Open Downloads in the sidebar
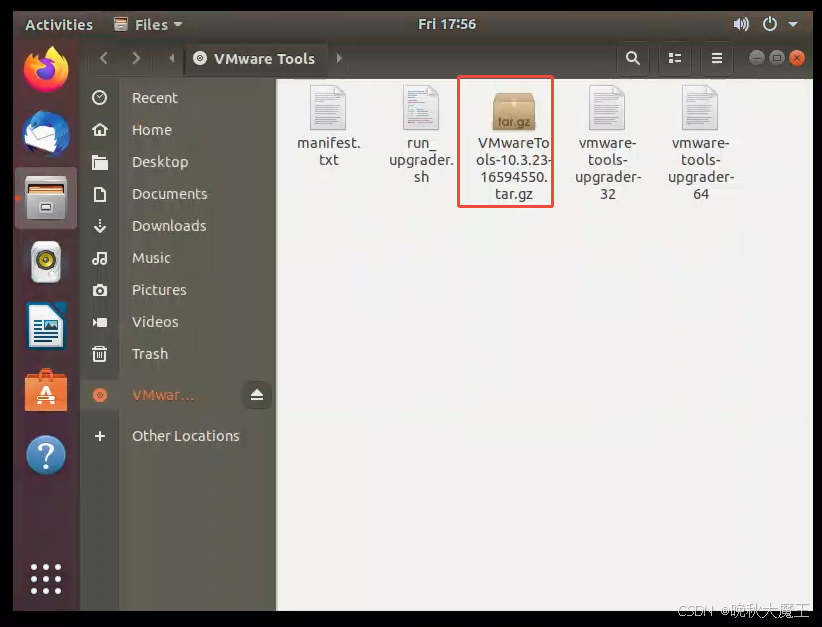822x627 pixels. (x=169, y=226)
